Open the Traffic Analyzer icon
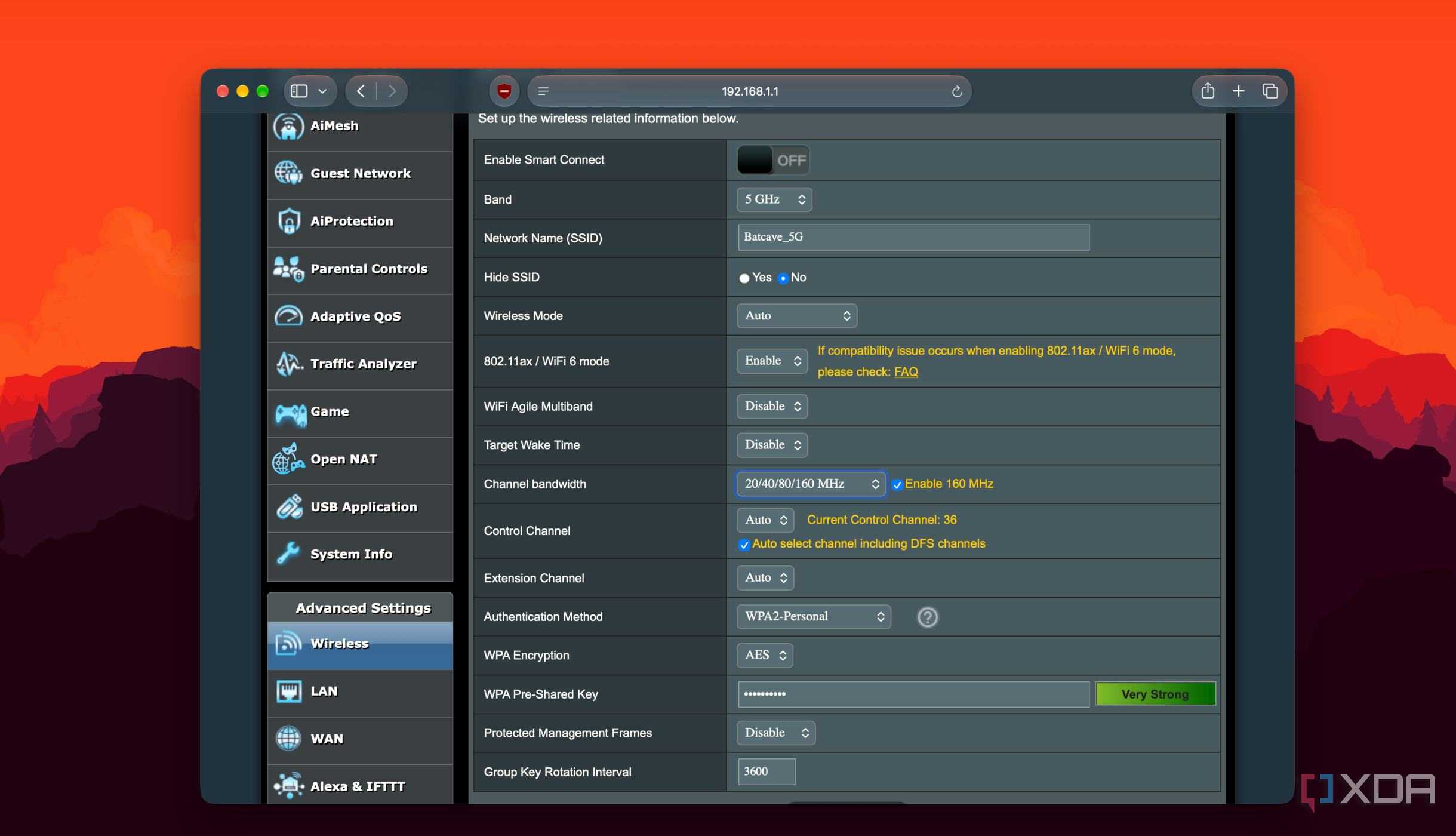This screenshot has height=836, width=1456. 289,364
